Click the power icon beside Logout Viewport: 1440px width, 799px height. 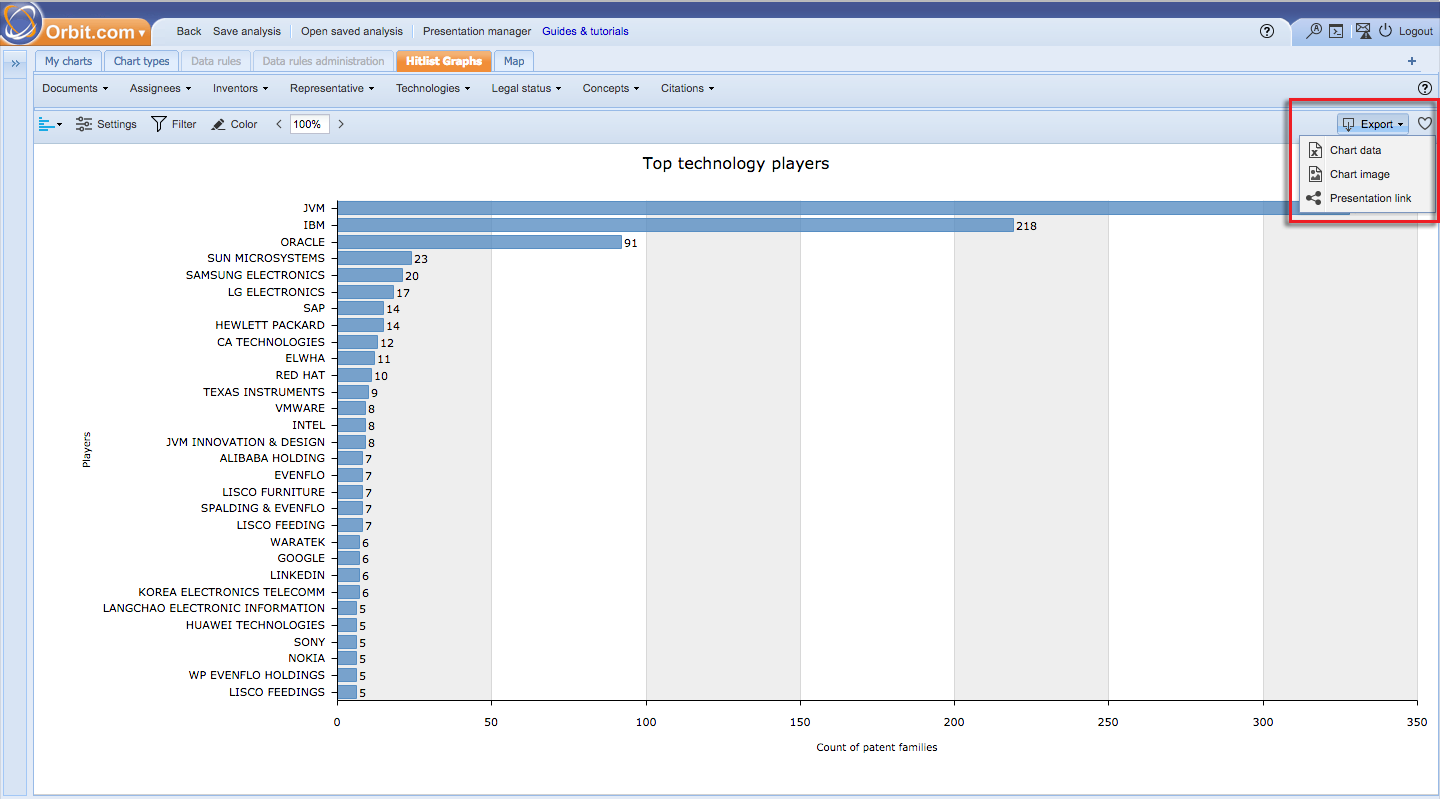(x=1385, y=31)
